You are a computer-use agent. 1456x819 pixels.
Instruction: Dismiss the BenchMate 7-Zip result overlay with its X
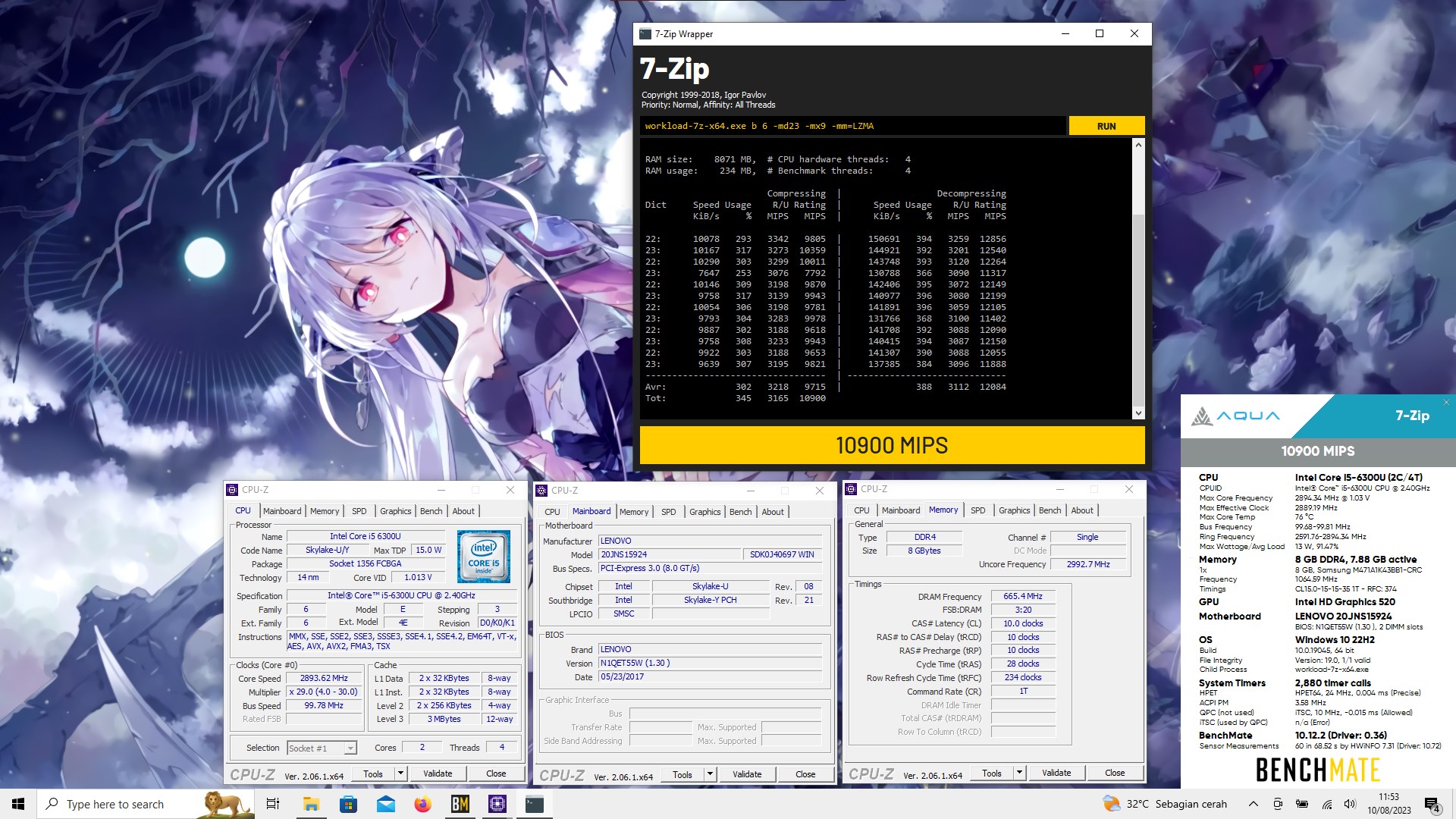click(1446, 403)
